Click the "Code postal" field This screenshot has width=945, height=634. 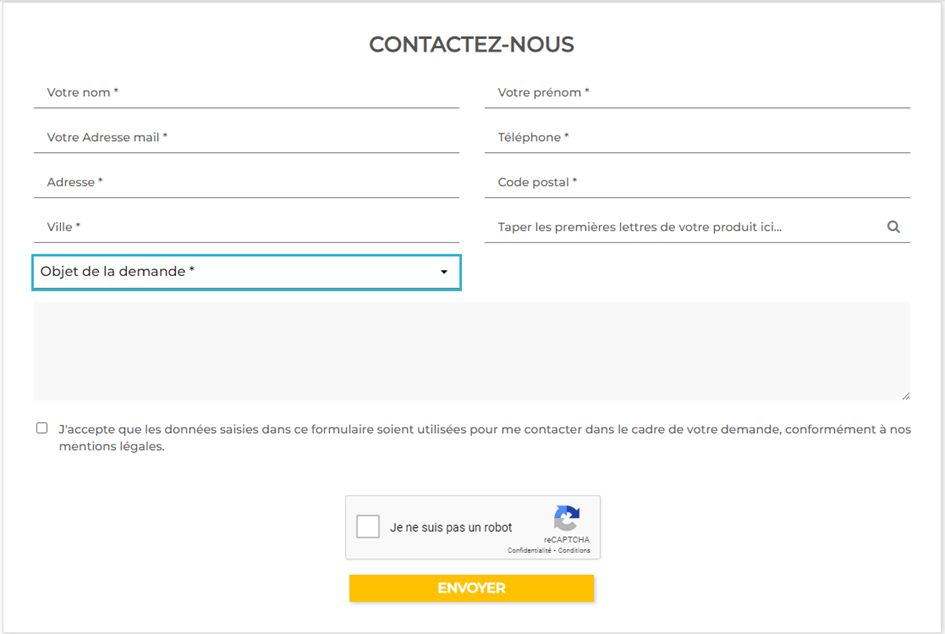pyautogui.click(x=697, y=182)
